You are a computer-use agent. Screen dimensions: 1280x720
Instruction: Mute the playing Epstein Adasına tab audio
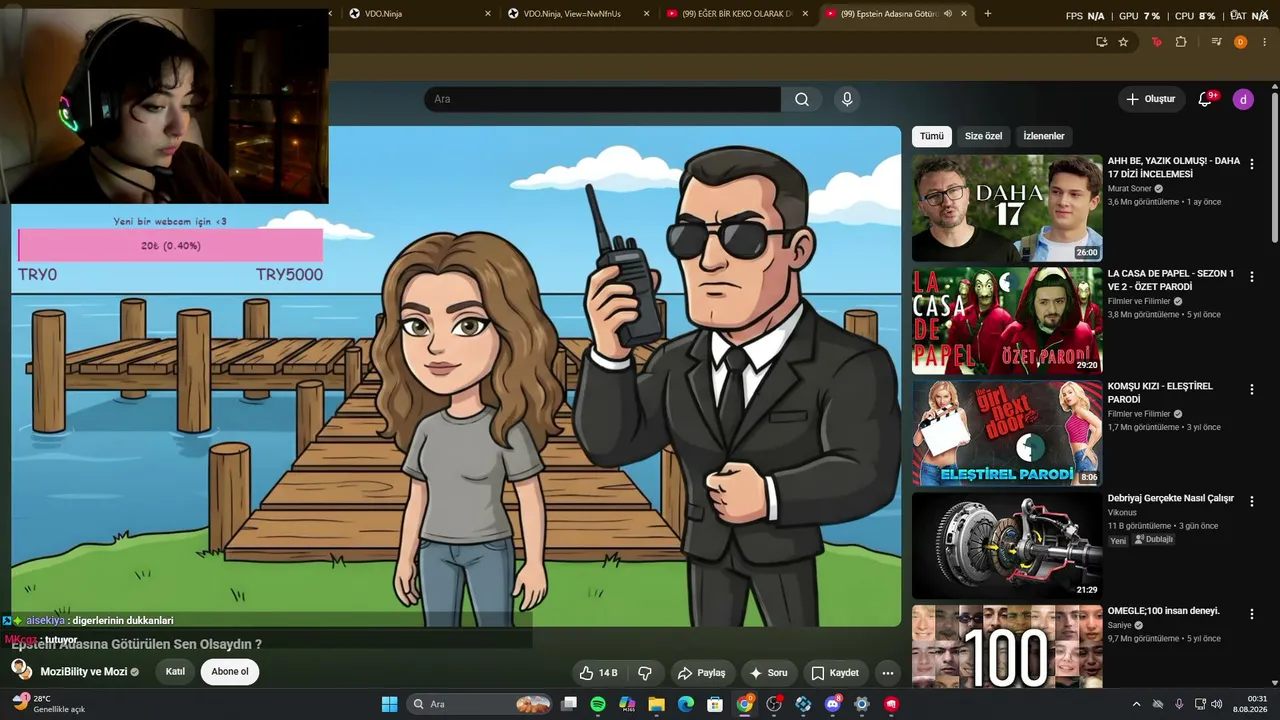point(947,14)
